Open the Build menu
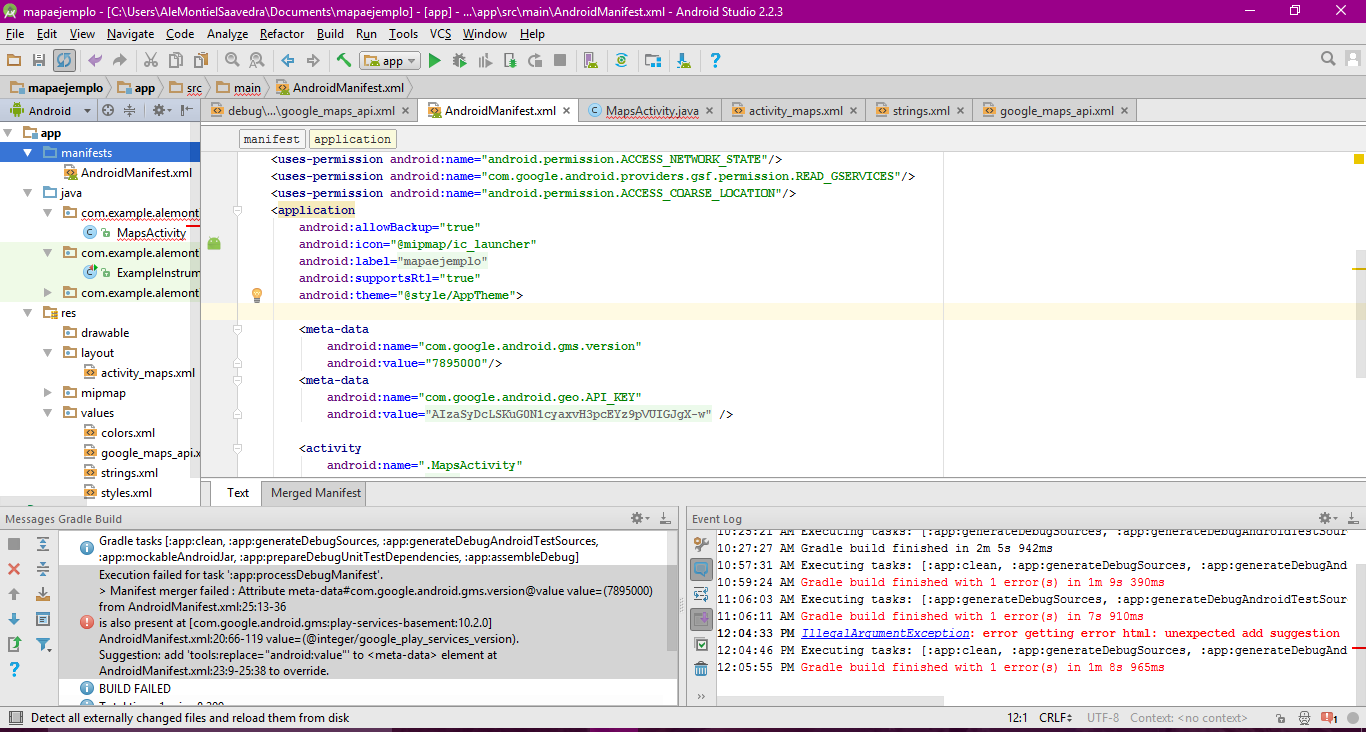The height and width of the screenshot is (732, 1366). 330,34
